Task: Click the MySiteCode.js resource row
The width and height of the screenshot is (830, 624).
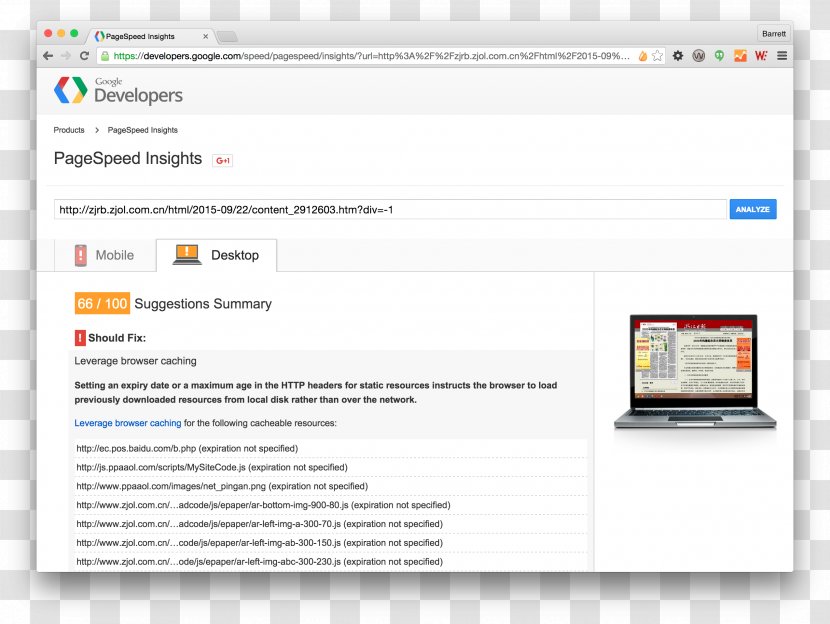Action: [x=330, y=467]
